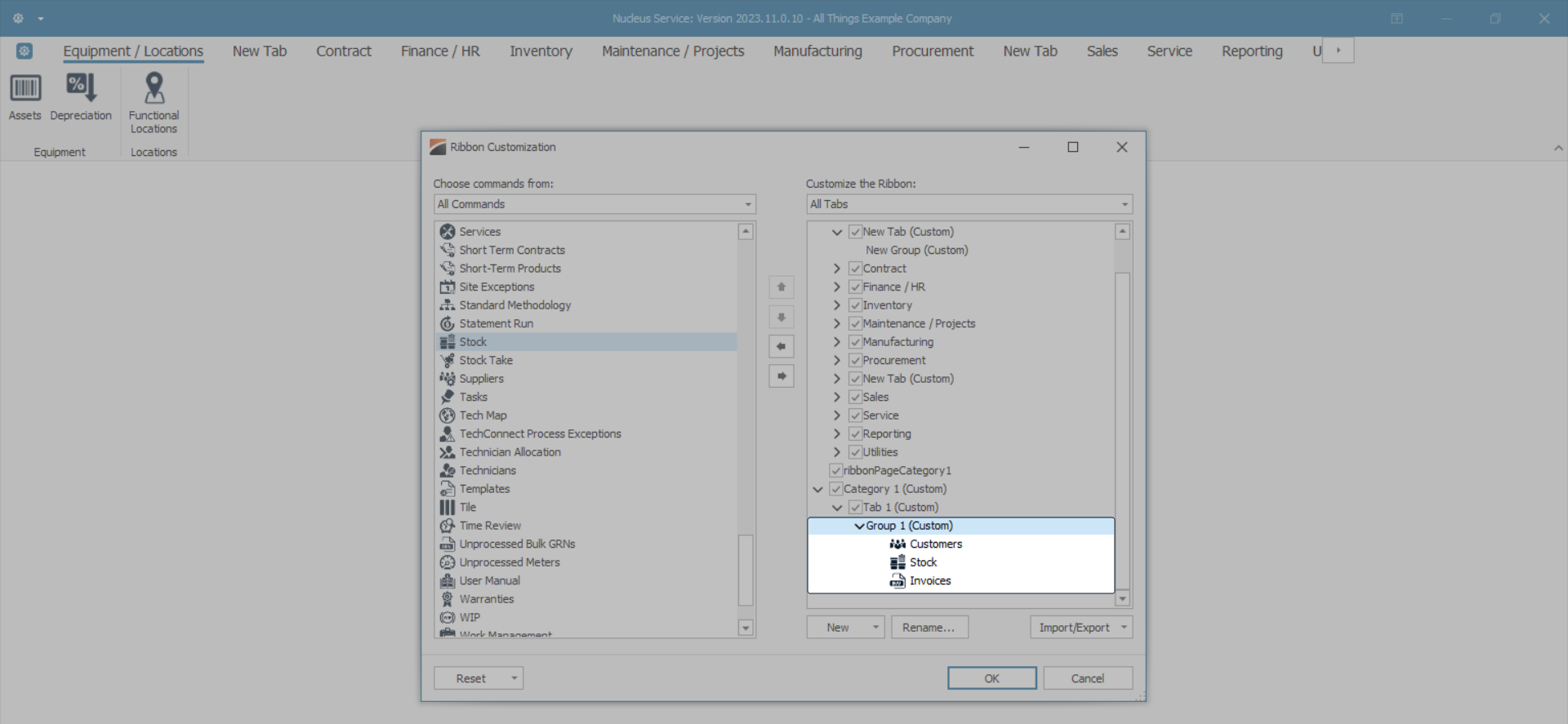
Task: Pick the Technicians command icon
Action: [x=448, y=470]
